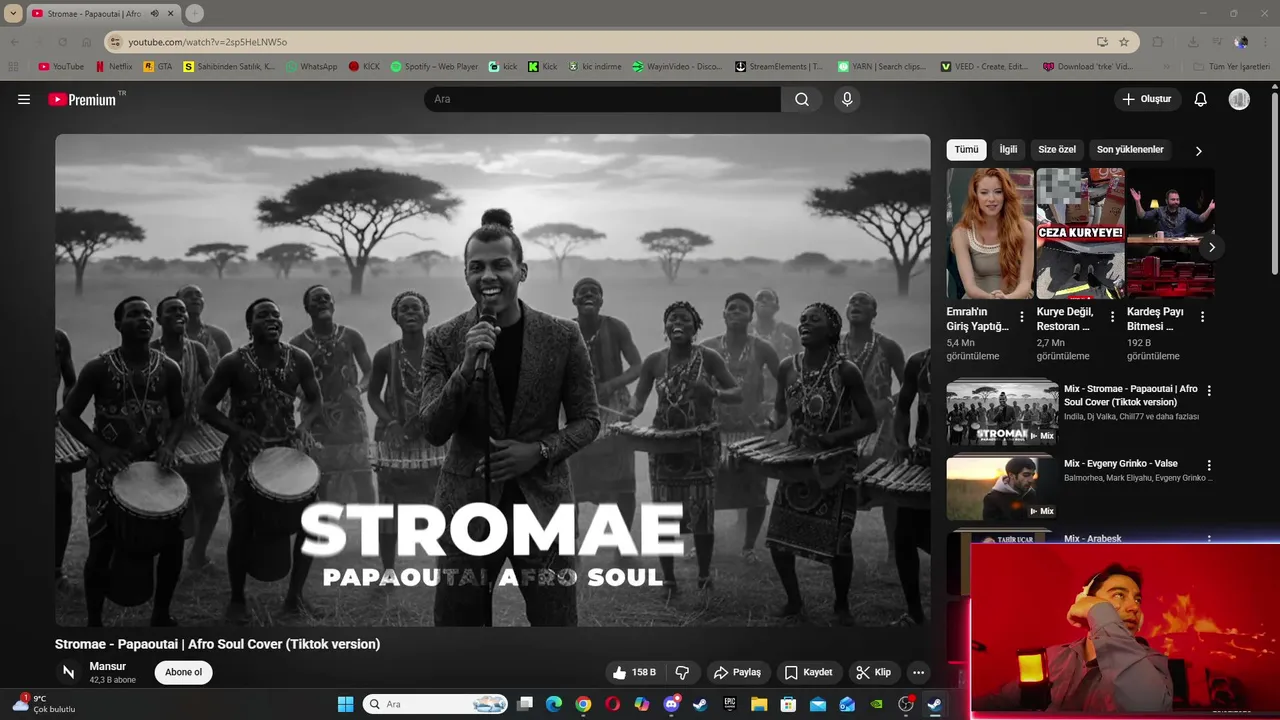Click the YouTube Premium logo
Viewport: 1280px width, 720px height.
pyautogui.click(x=85, y=99)
